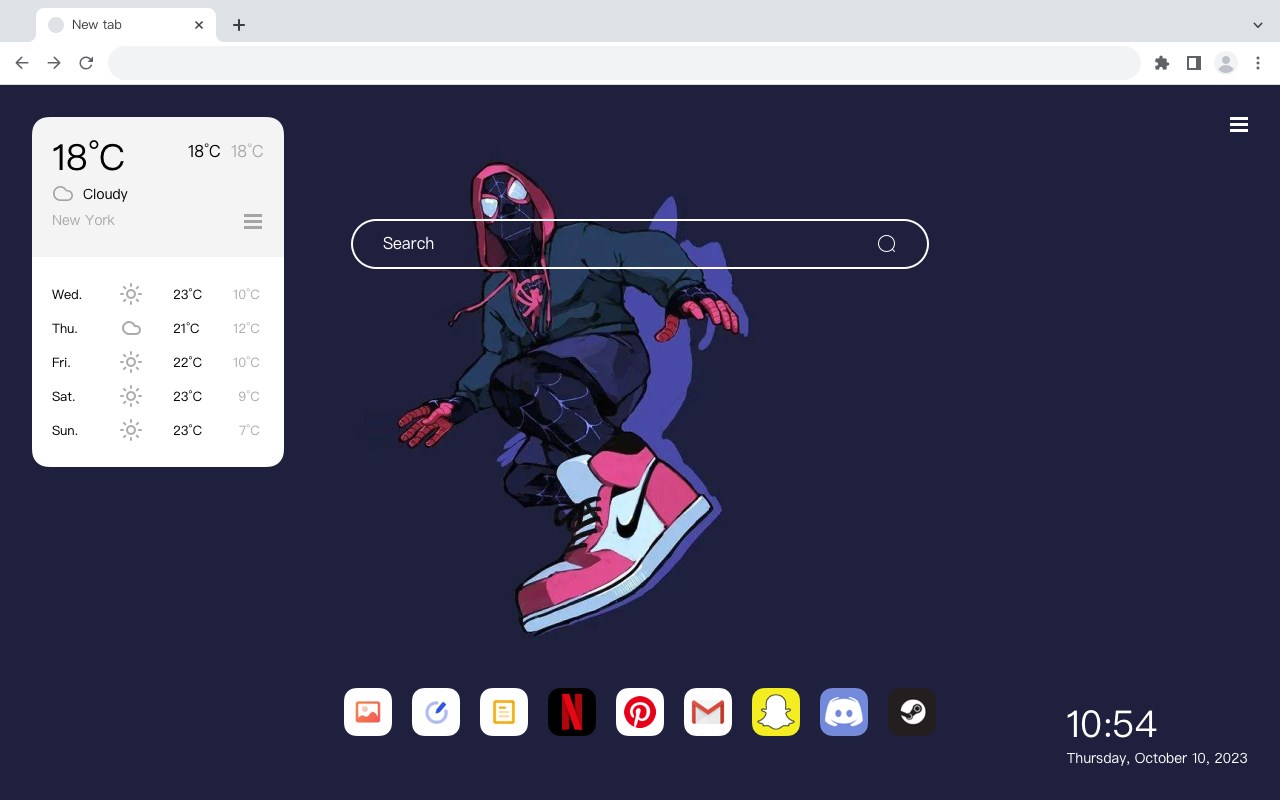Viewport: 1280px width, 800px height.
Task: Click the cloud icon beside Cloudy
Action: click(x=63, y=194)
